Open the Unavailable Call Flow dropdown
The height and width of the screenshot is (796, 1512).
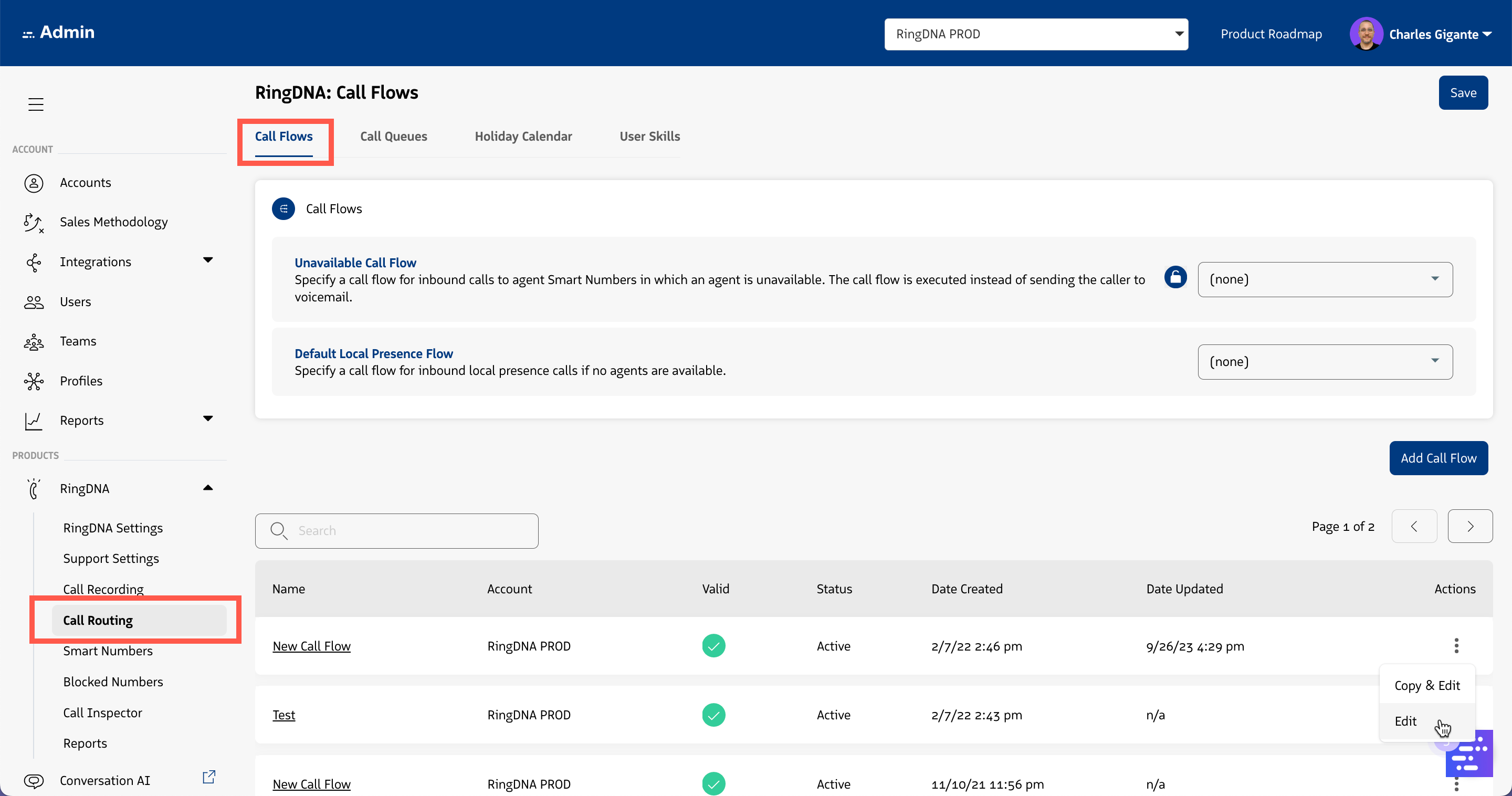1325,279
